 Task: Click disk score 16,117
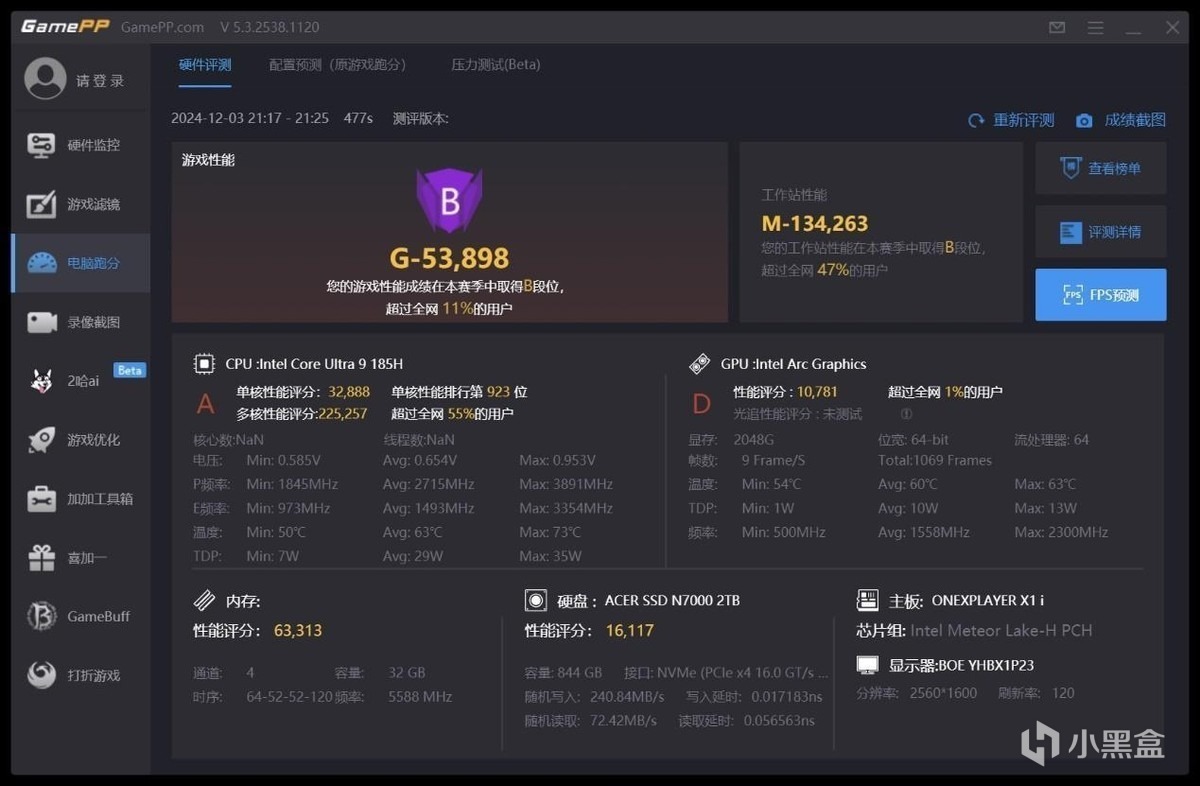point(630,631)
